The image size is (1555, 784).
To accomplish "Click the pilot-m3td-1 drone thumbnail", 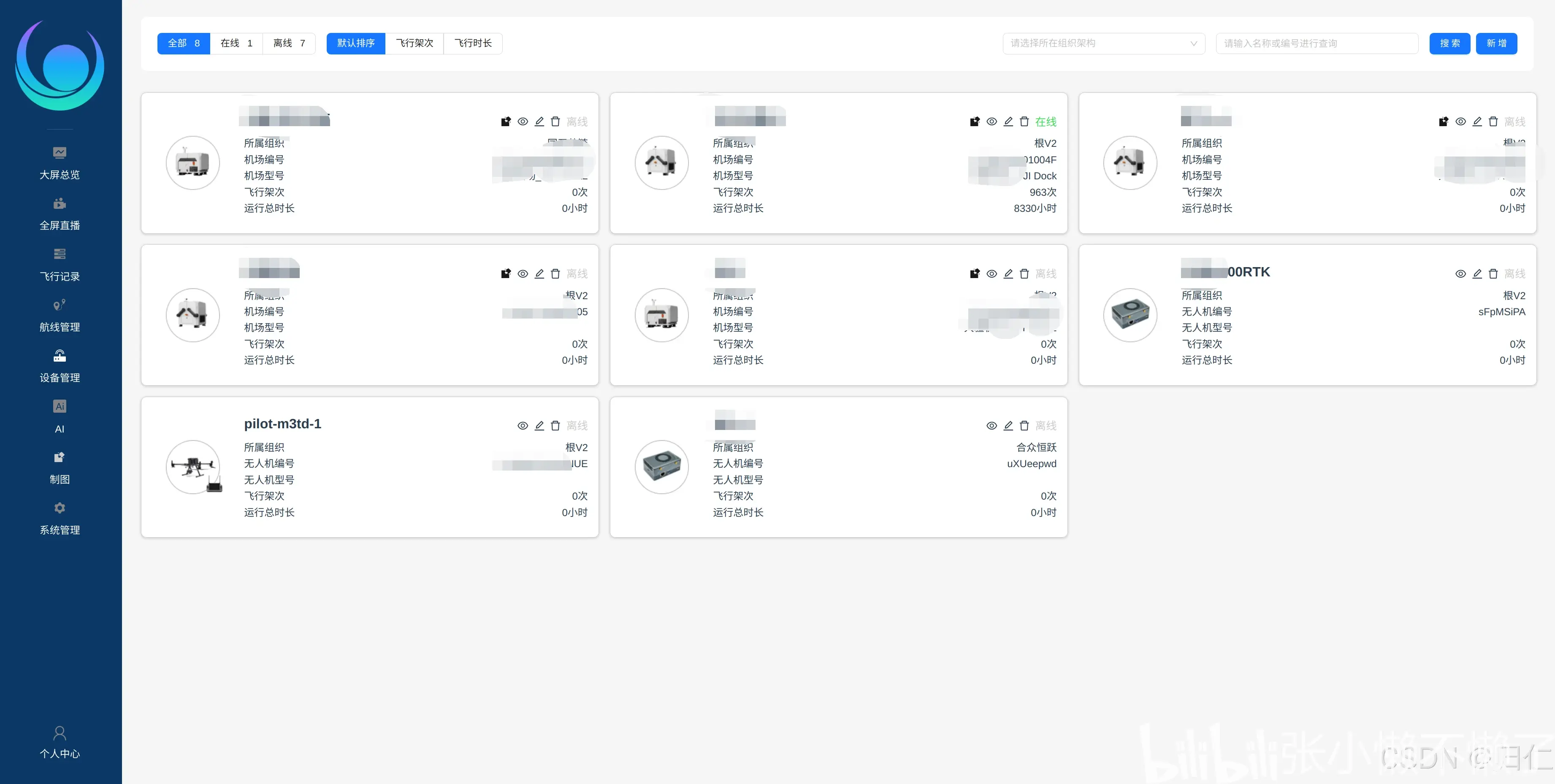I will [x=193, y=467].
